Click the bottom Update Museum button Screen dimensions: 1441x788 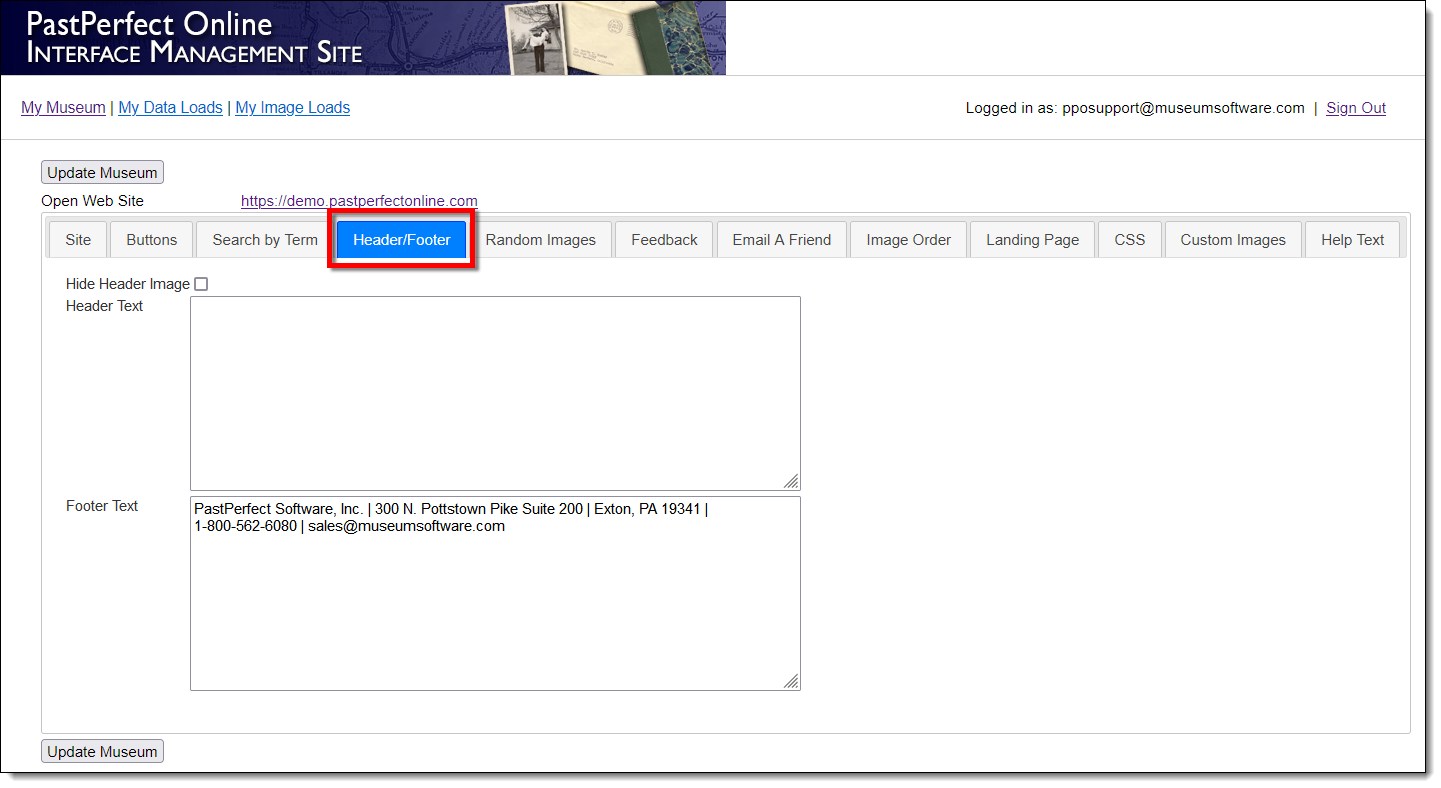click(102, 752)
